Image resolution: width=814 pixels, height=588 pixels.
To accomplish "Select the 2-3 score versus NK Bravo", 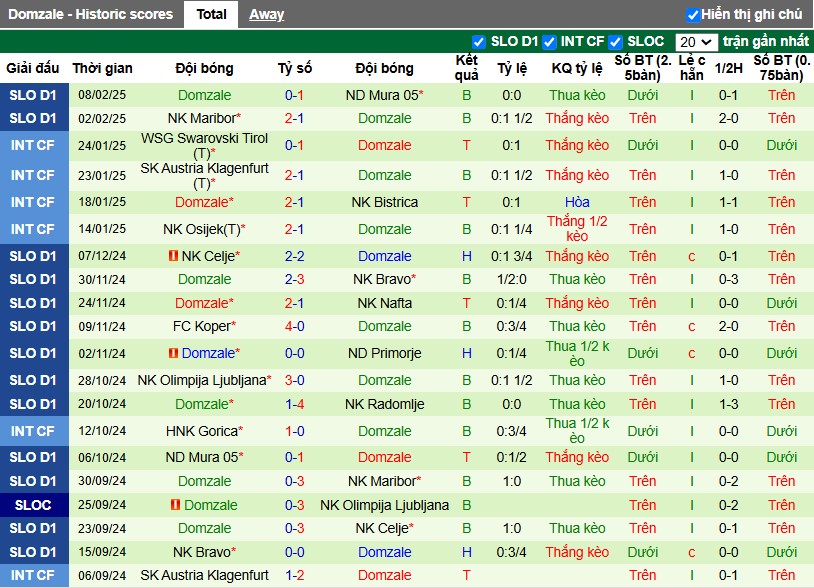I will pos(294,279).
